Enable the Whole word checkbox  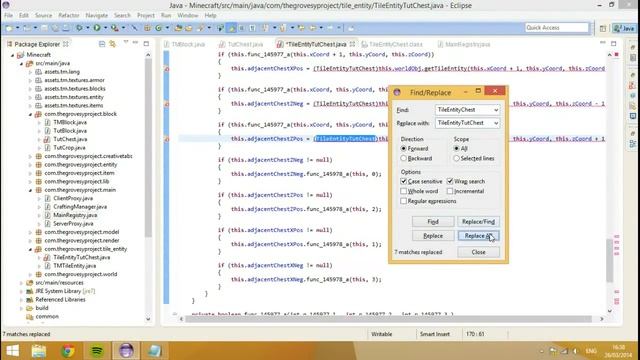click(404, 191)
